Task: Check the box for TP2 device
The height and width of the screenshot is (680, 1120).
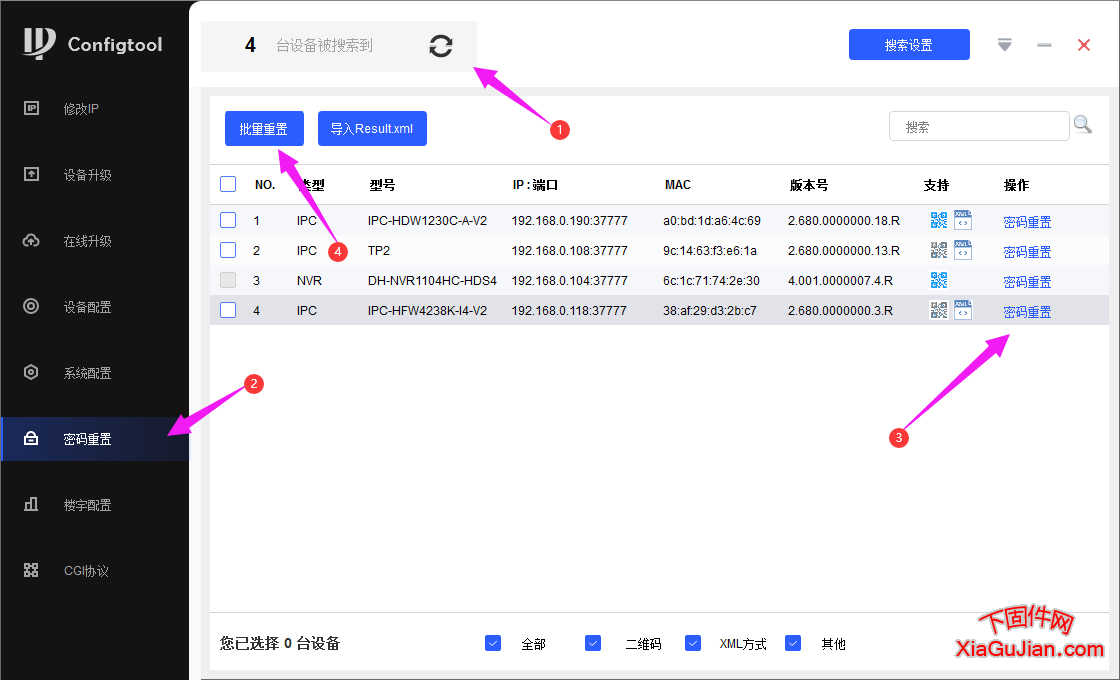Action: coord(228,250)
